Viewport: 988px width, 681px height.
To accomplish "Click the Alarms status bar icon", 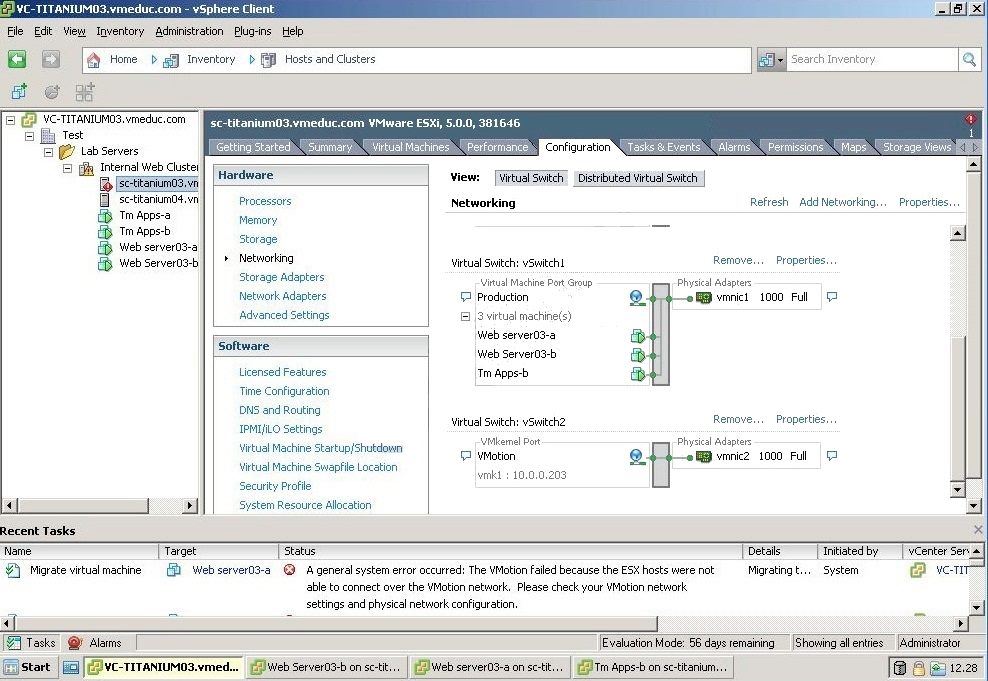I will coord(75,643).
